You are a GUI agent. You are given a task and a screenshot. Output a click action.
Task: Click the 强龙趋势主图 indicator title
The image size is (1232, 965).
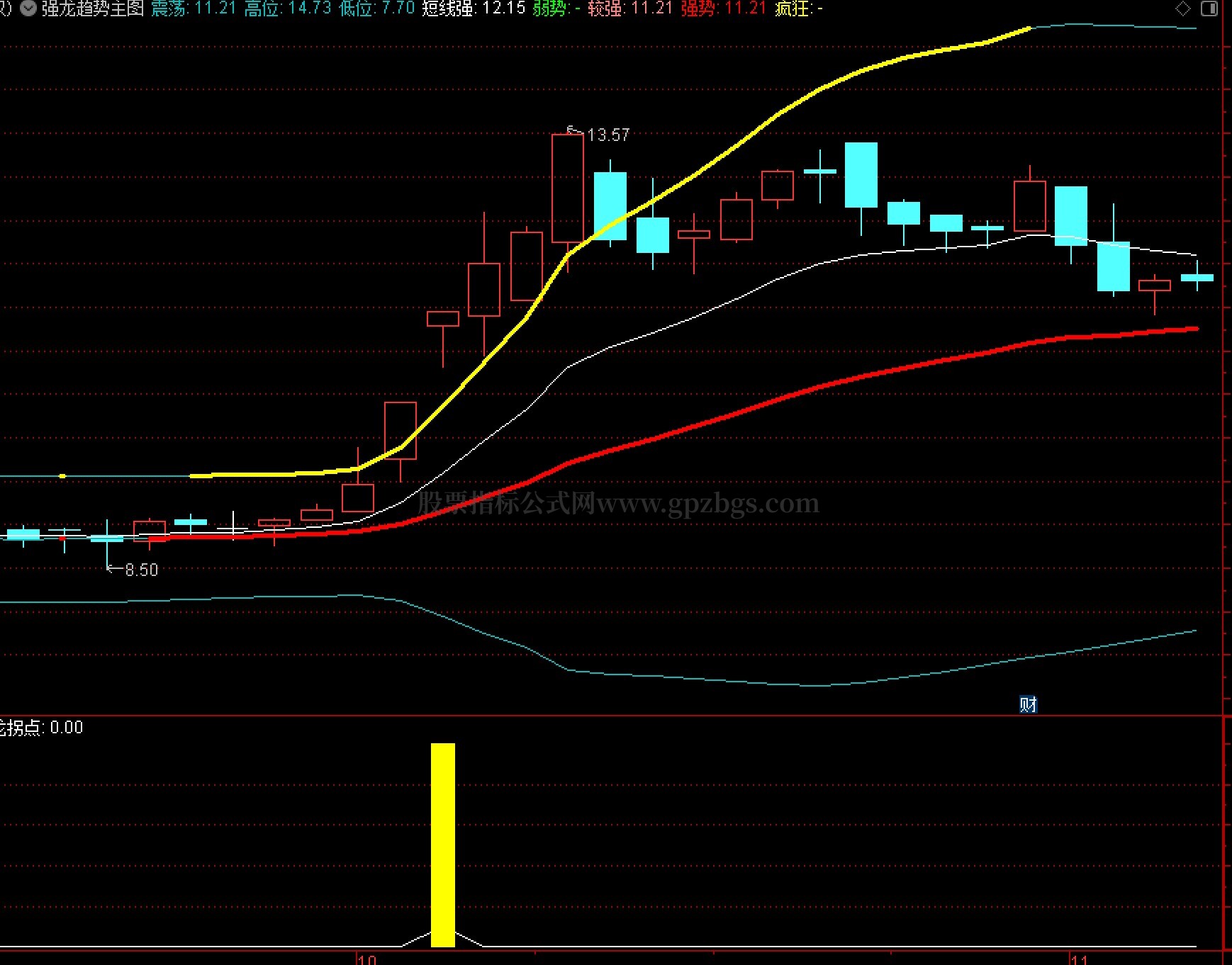[92, 9]
